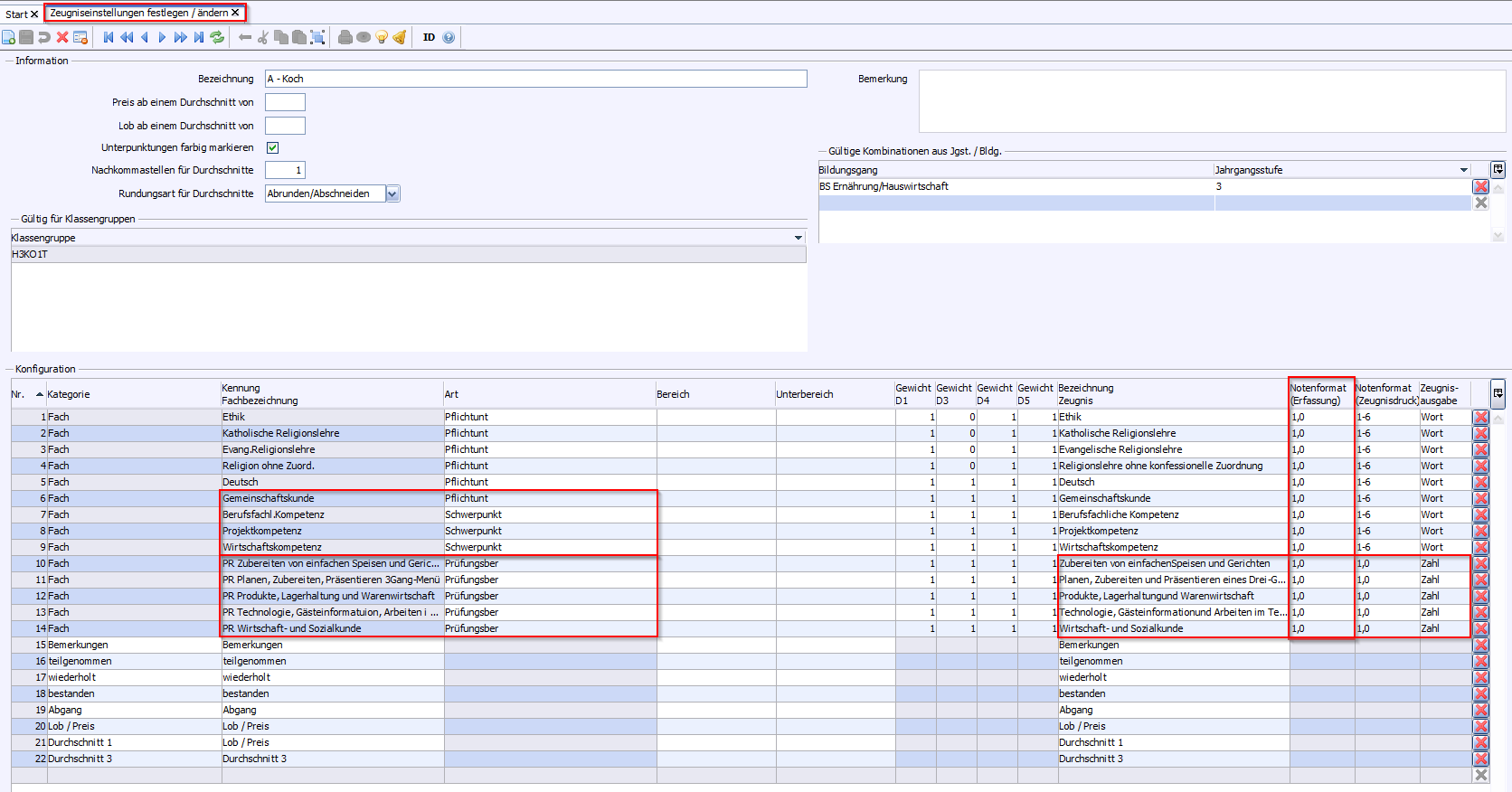
Task: Close the Zeugniseinstellungen festlegen tab
Action: (235, 13)
